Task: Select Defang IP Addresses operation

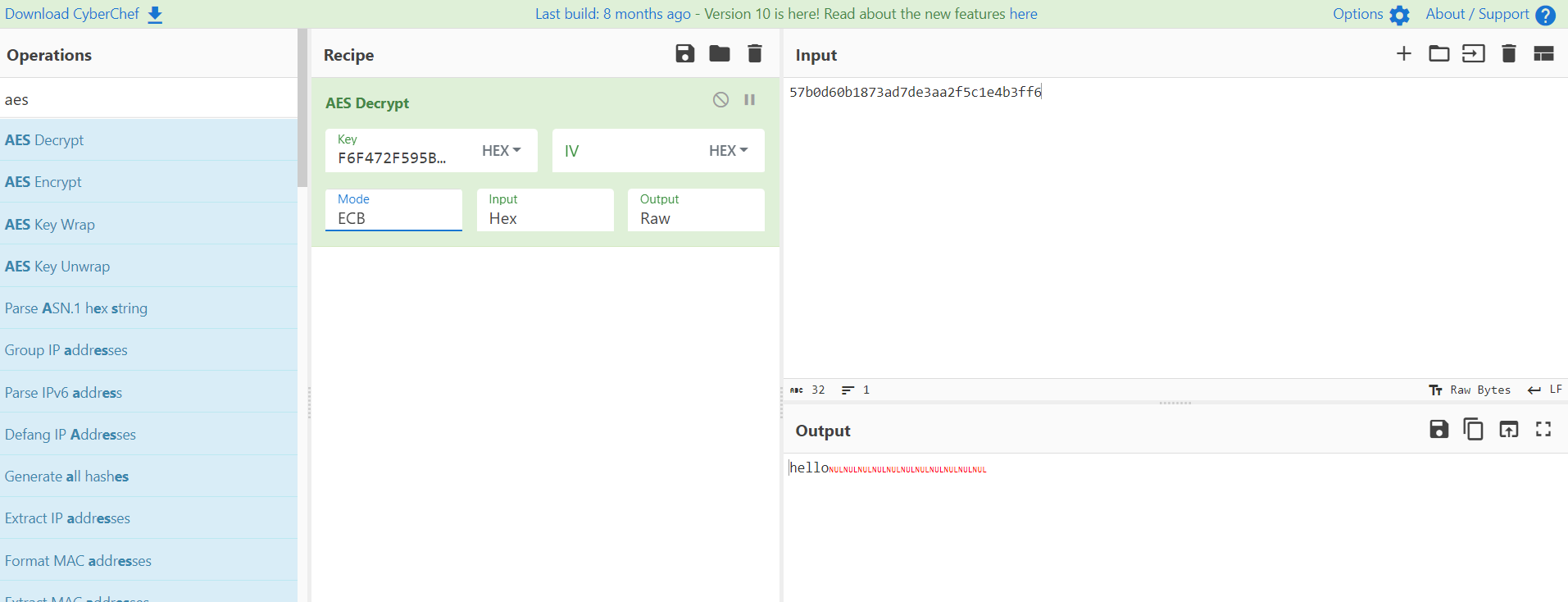Action: click(x=148, y=435)
